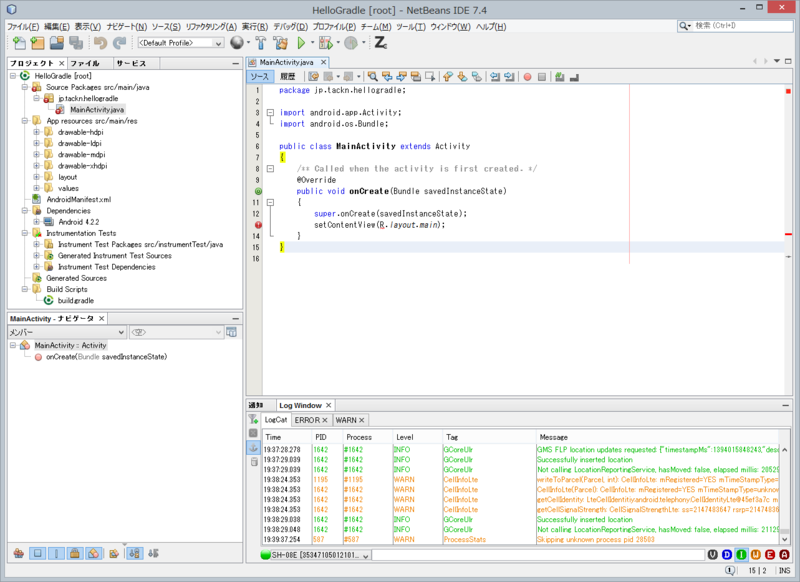Collapse the HelloGradle [root] node
The height and width of the screenshot is (582, 800).
point(13,76)
